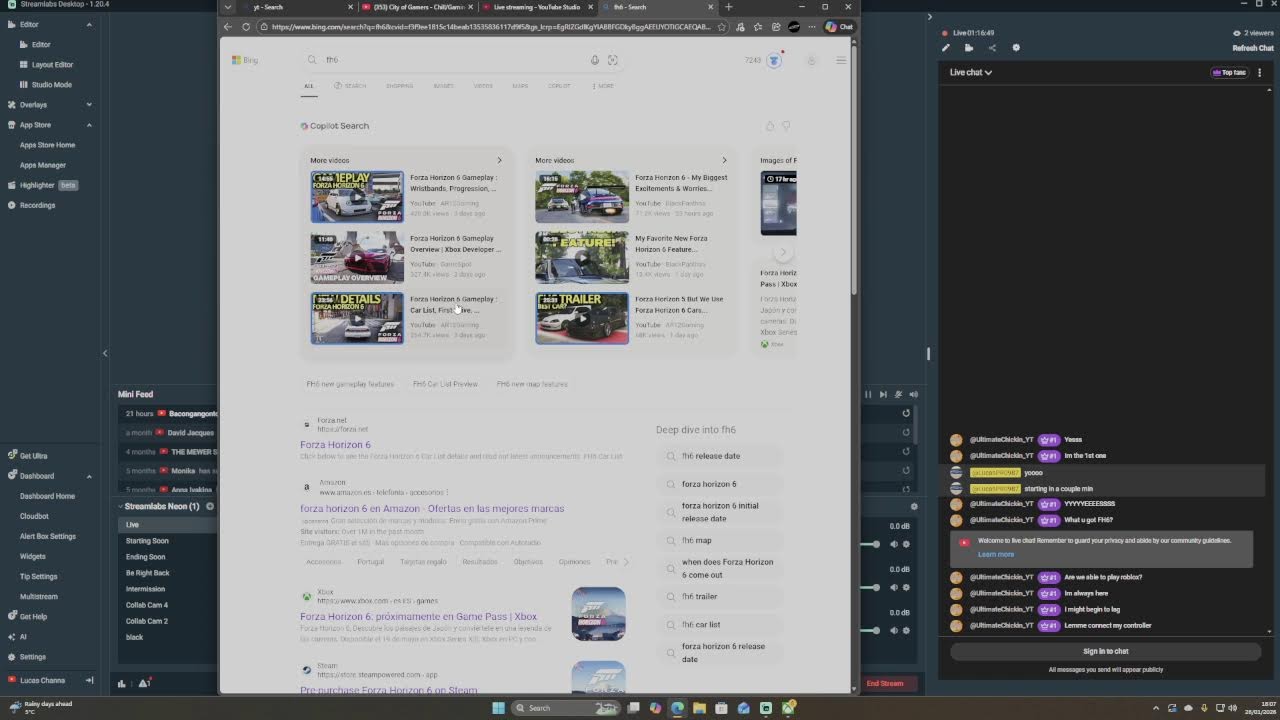Viewport: 1280px width, 720px height.
Task: Add a new scene with the plus icon
Action: (x=210, y=506)
